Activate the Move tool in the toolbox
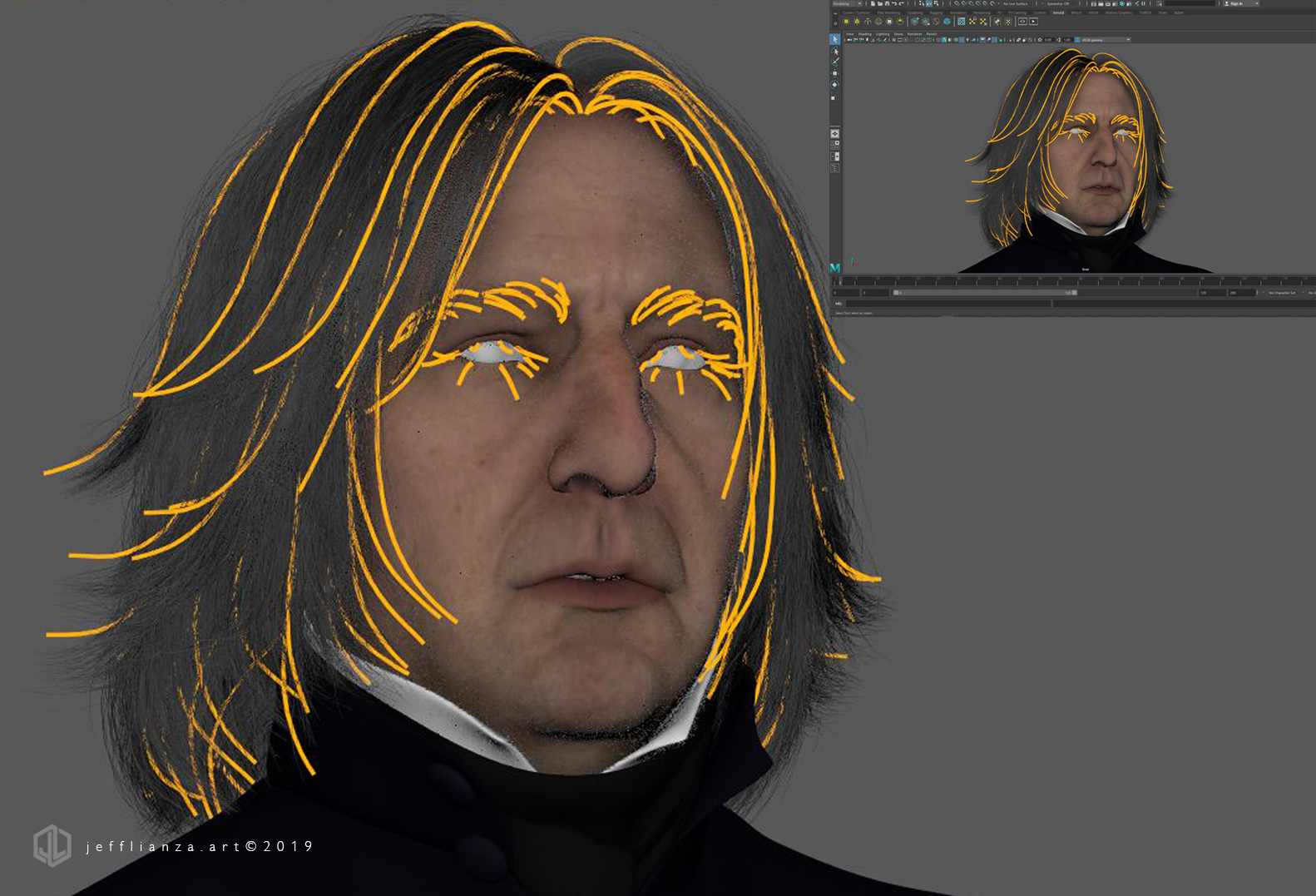 pyautogui.click(x=835, y=72)
